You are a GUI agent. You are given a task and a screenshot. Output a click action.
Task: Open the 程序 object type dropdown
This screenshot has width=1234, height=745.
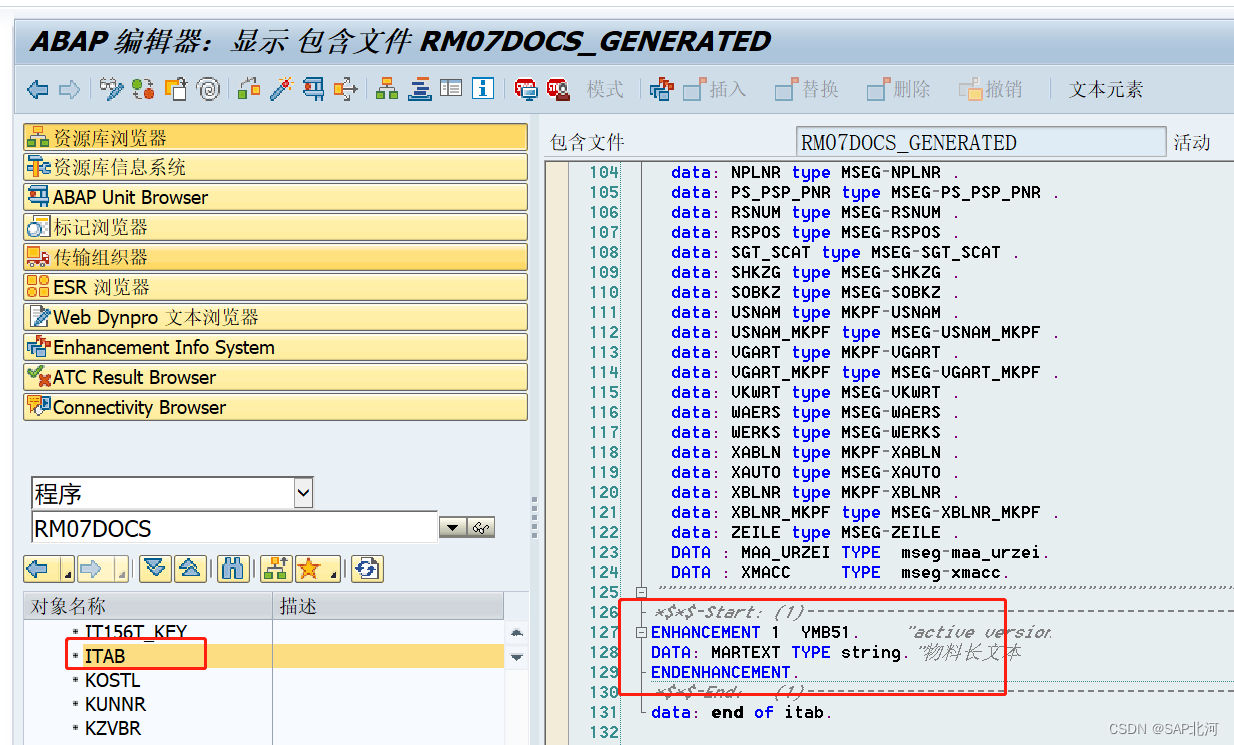[x=303, y=492]
